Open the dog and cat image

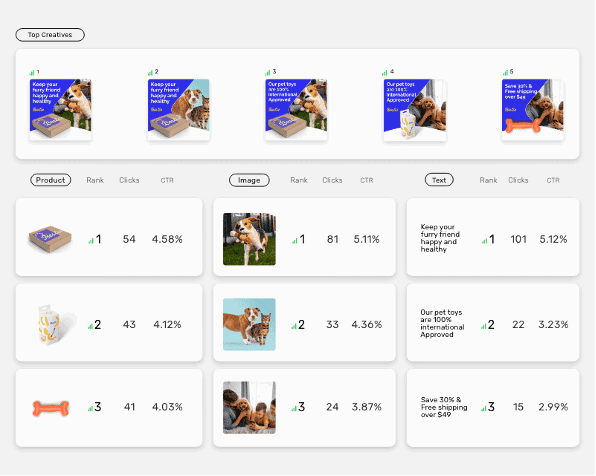pyautogui.click(x=249, y=324)
